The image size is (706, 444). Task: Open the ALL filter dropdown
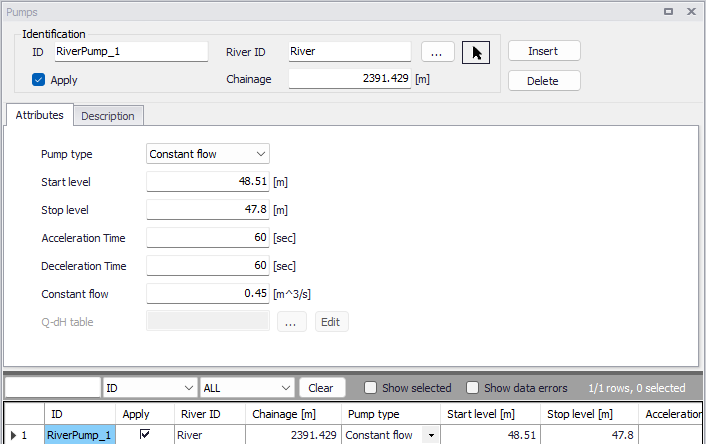pos(247,388)
